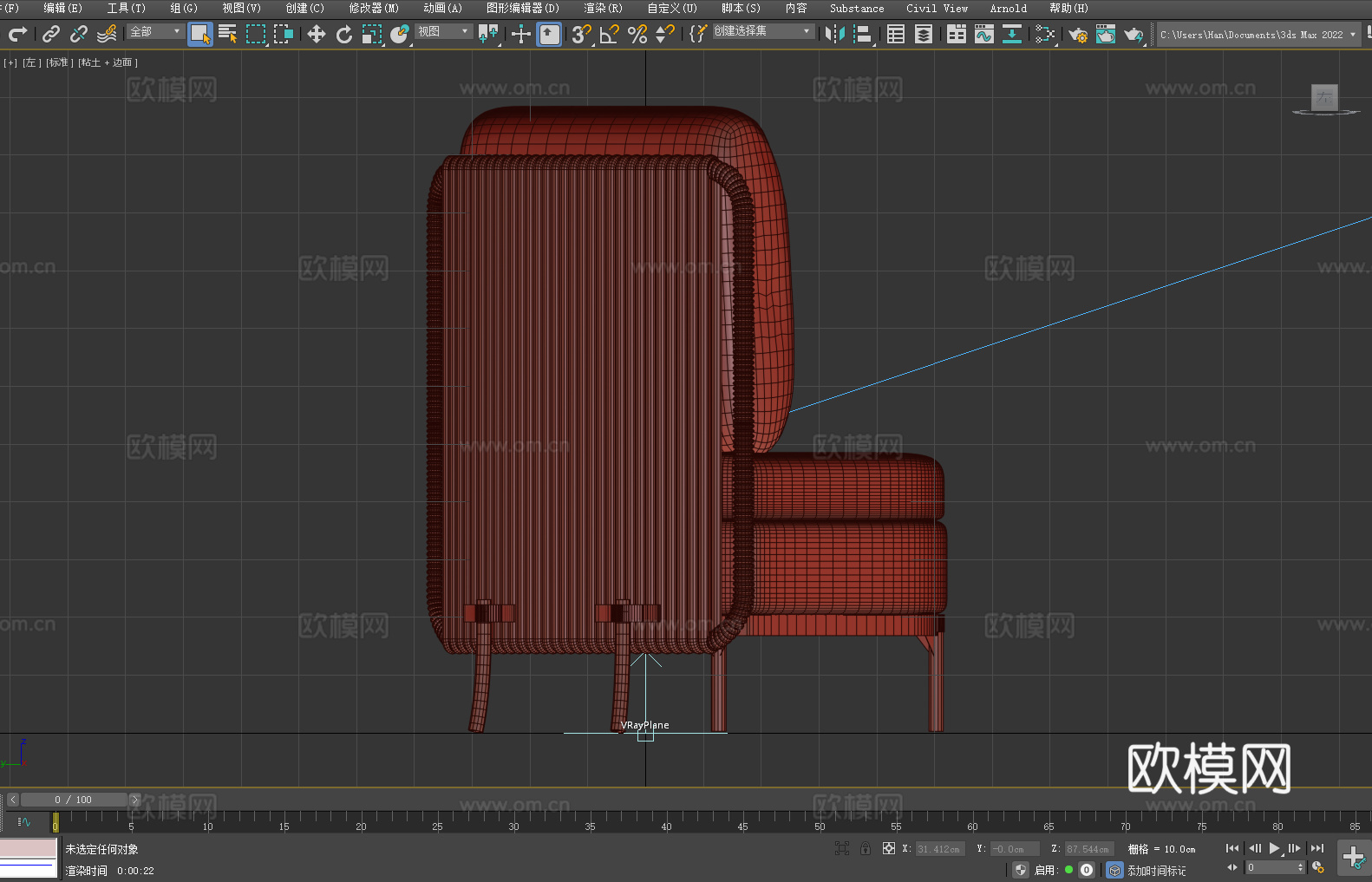Viewport: 1372px width, 882px height.
Task: Open Render Setup teapot icon
Action: [x=1078, y=34]
